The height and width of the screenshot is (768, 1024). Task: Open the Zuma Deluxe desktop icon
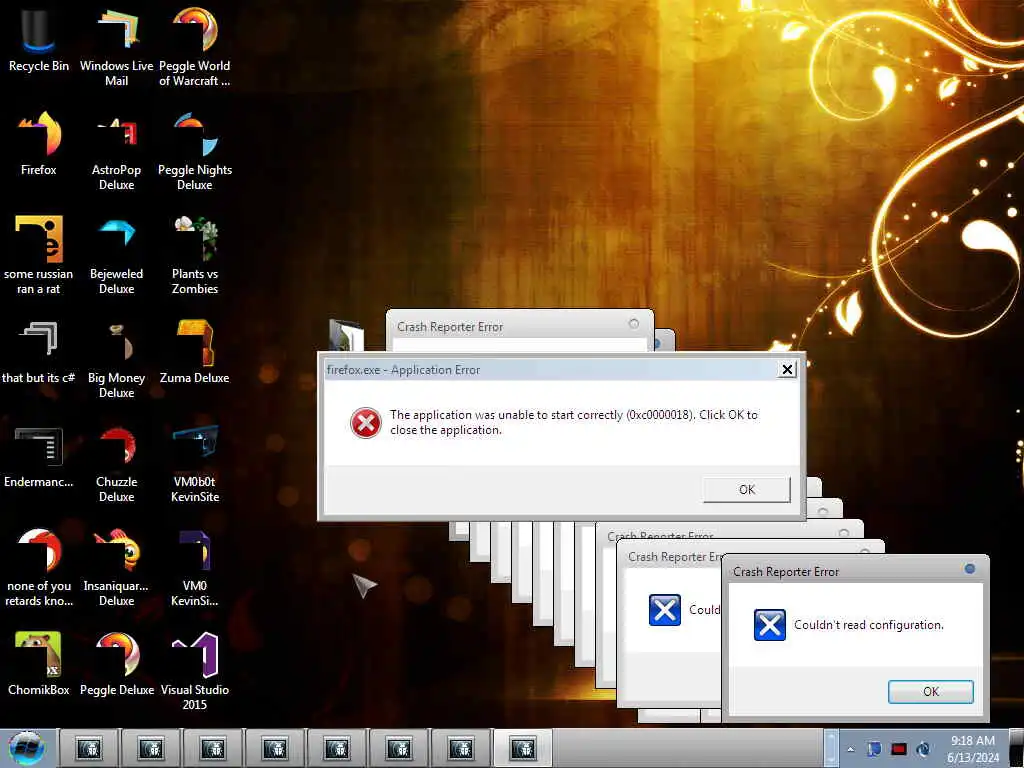click(x=195, y=351)
